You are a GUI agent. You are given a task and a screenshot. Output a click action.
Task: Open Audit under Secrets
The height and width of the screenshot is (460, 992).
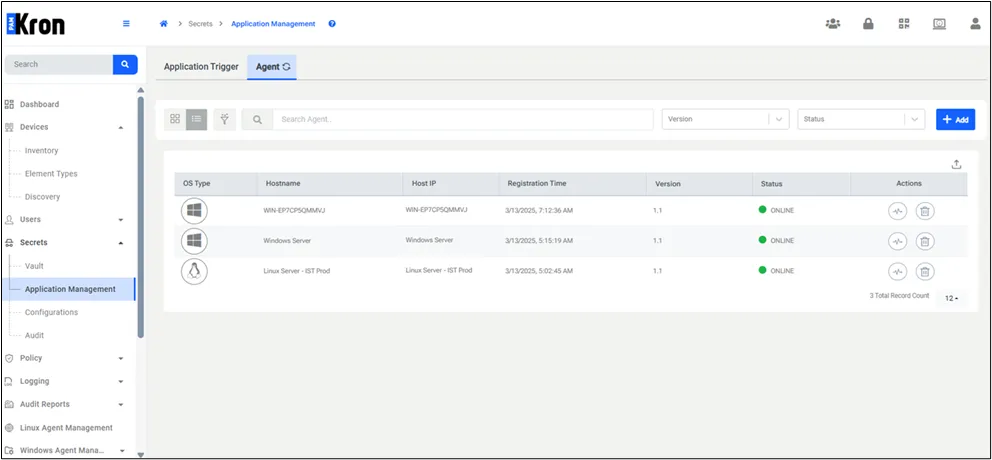pyautogui.click(x=35, y=335)
